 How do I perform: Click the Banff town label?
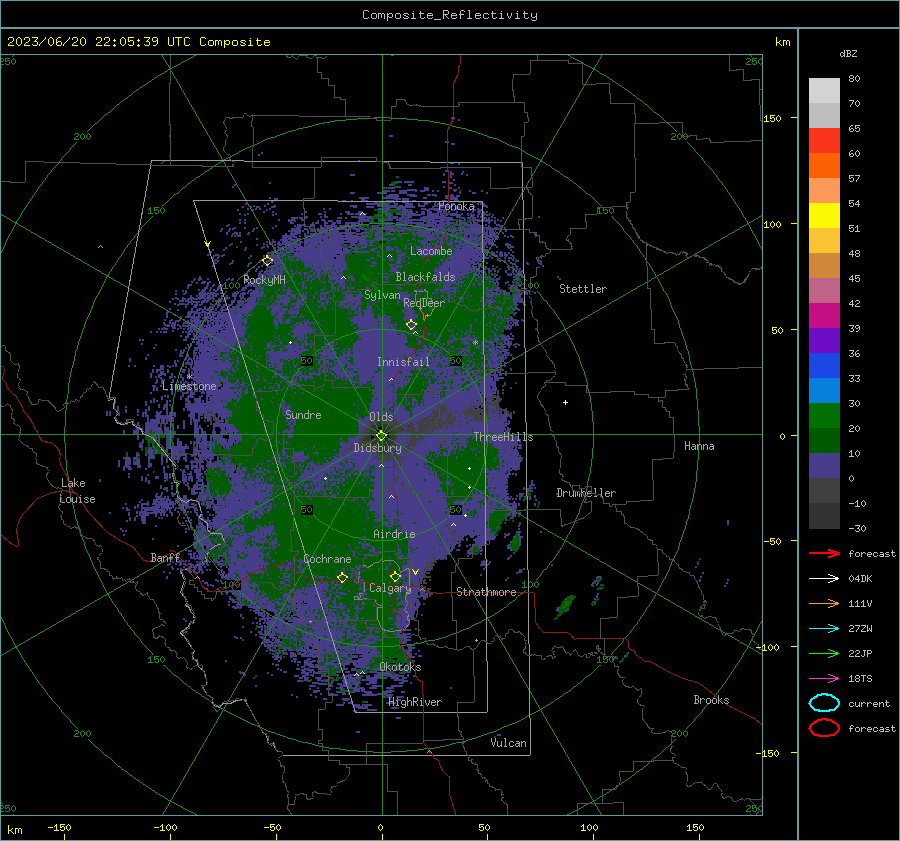[x=165, y=557]
